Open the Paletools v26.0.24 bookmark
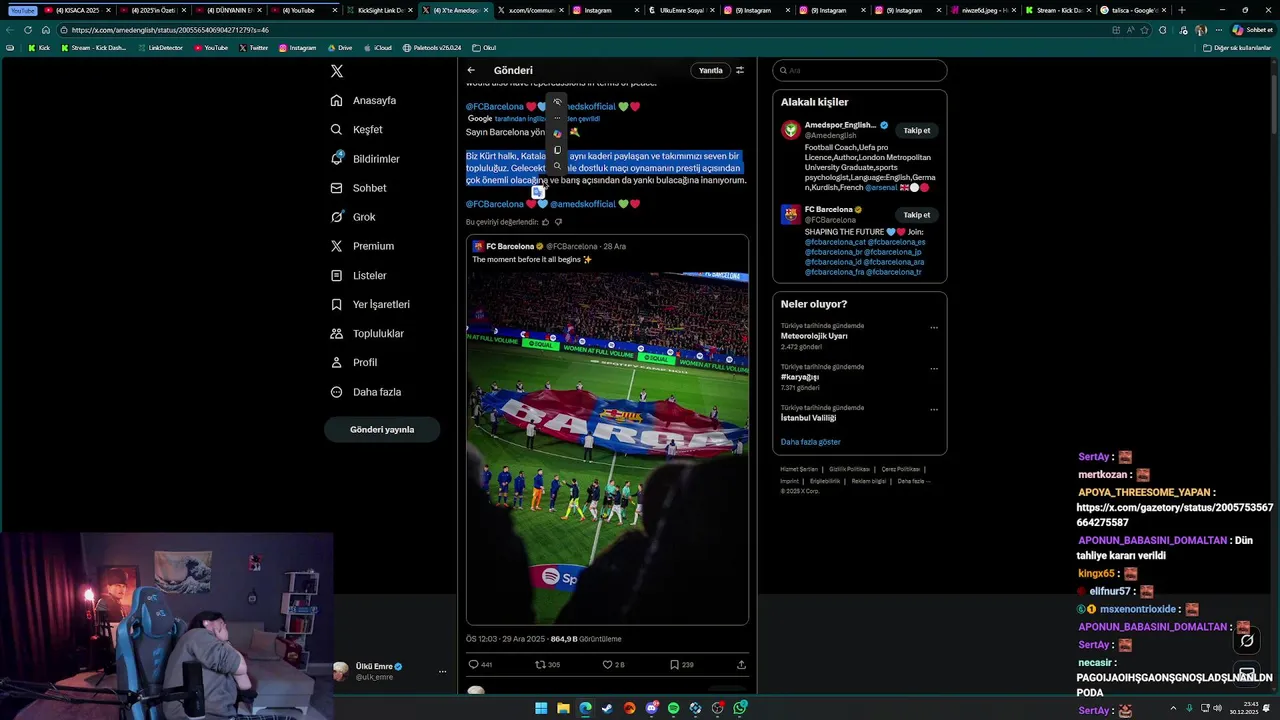 432,48
